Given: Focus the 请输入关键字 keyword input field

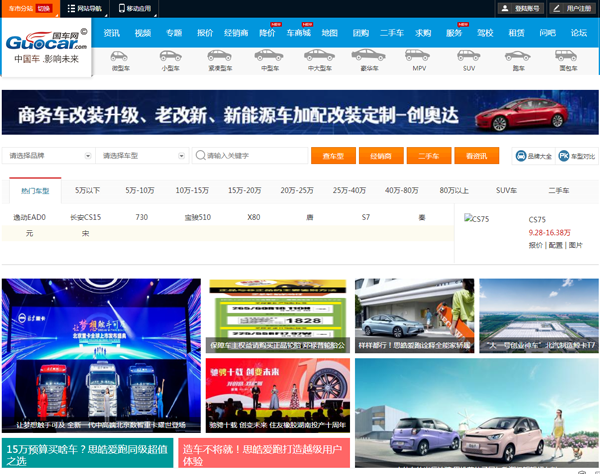Looking at the screenshot, I should tap(250, 156).
